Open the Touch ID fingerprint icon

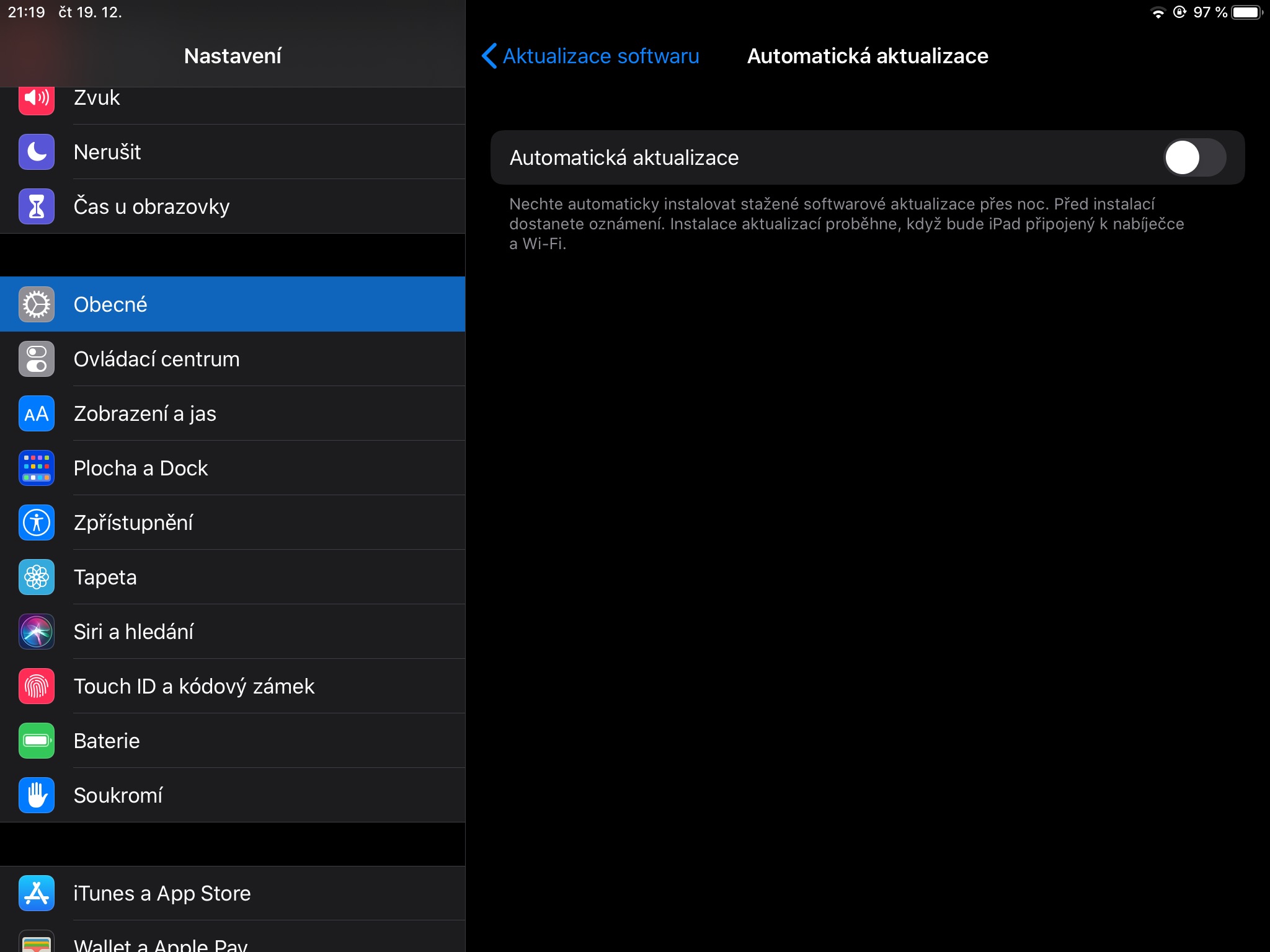point(37,686)
